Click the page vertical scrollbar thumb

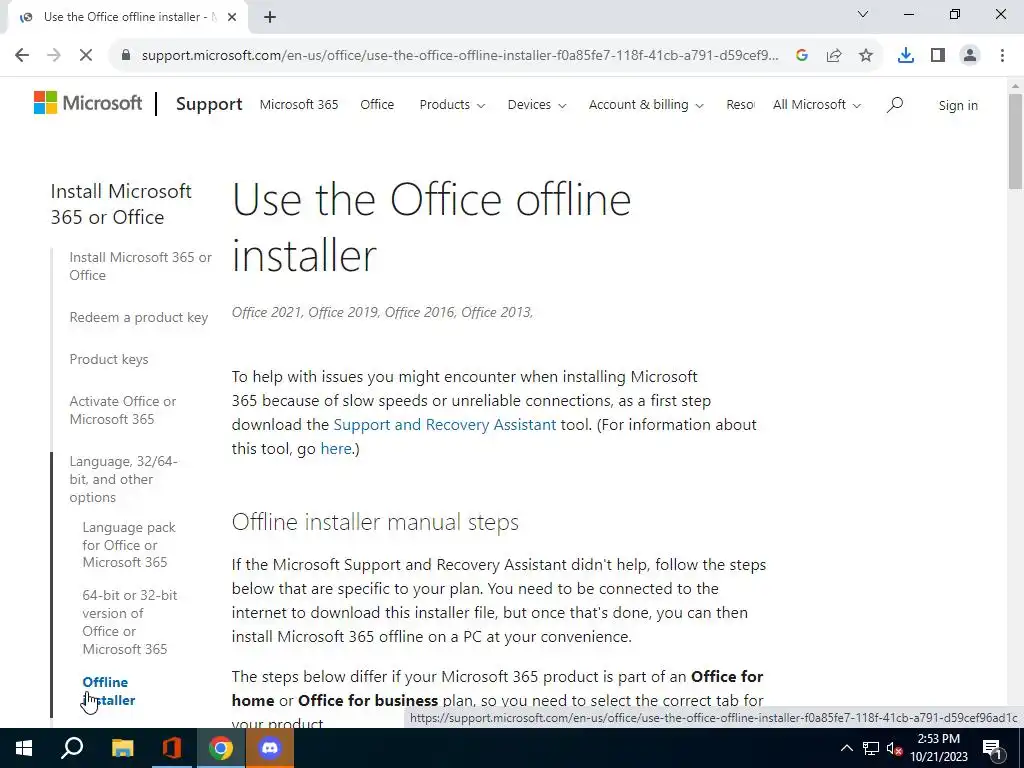(1015, 141)
